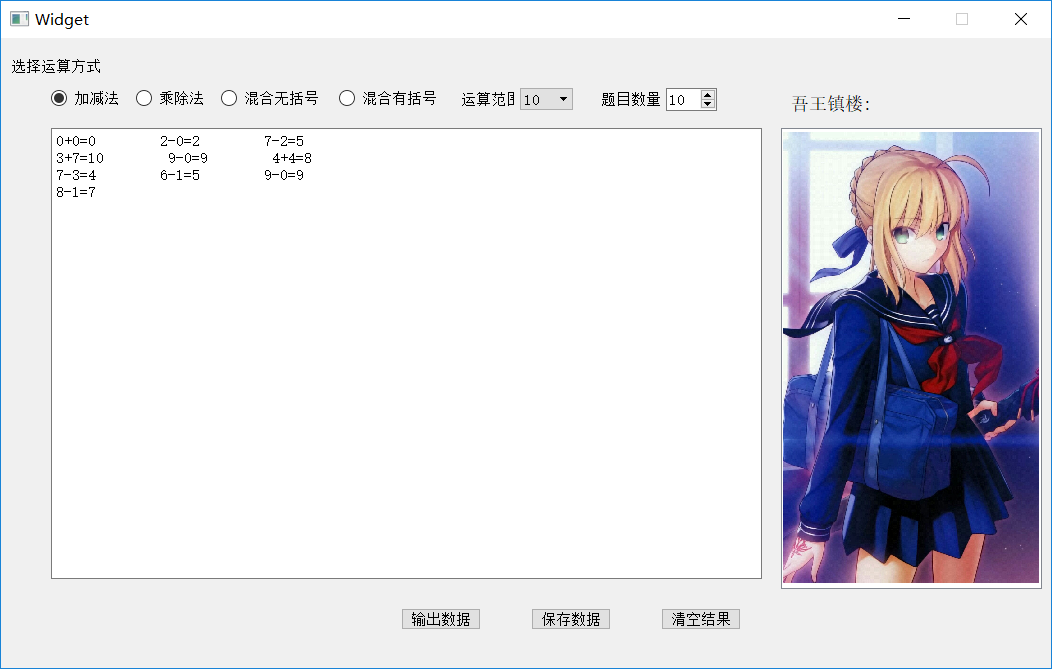Click the 输出数据 button
This screenshot has width=1052, height=669.
[x=441, y=619]
